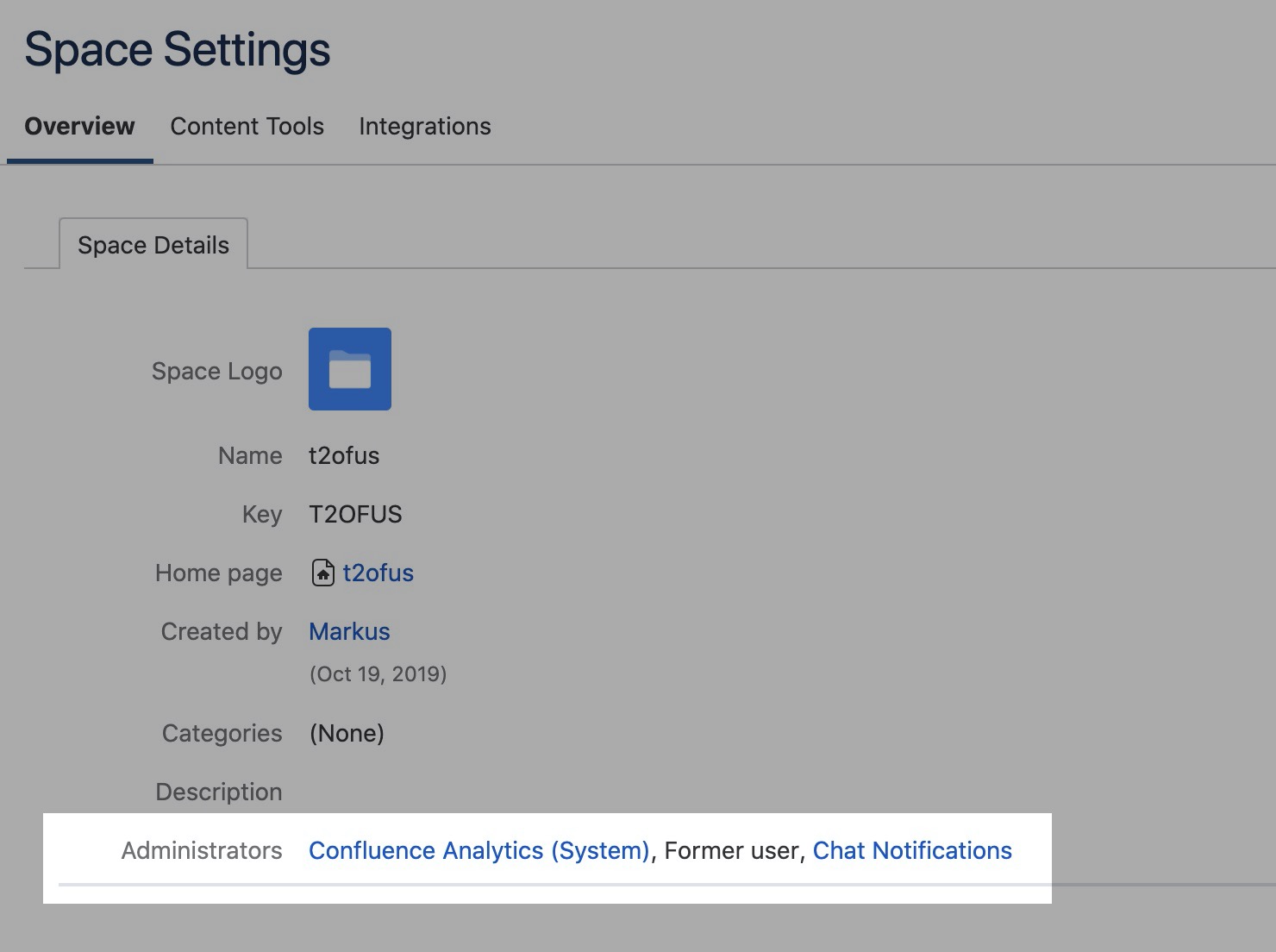Click the Created by label
This screenshot has height=952, width=1276.
[x=222, y=631]
